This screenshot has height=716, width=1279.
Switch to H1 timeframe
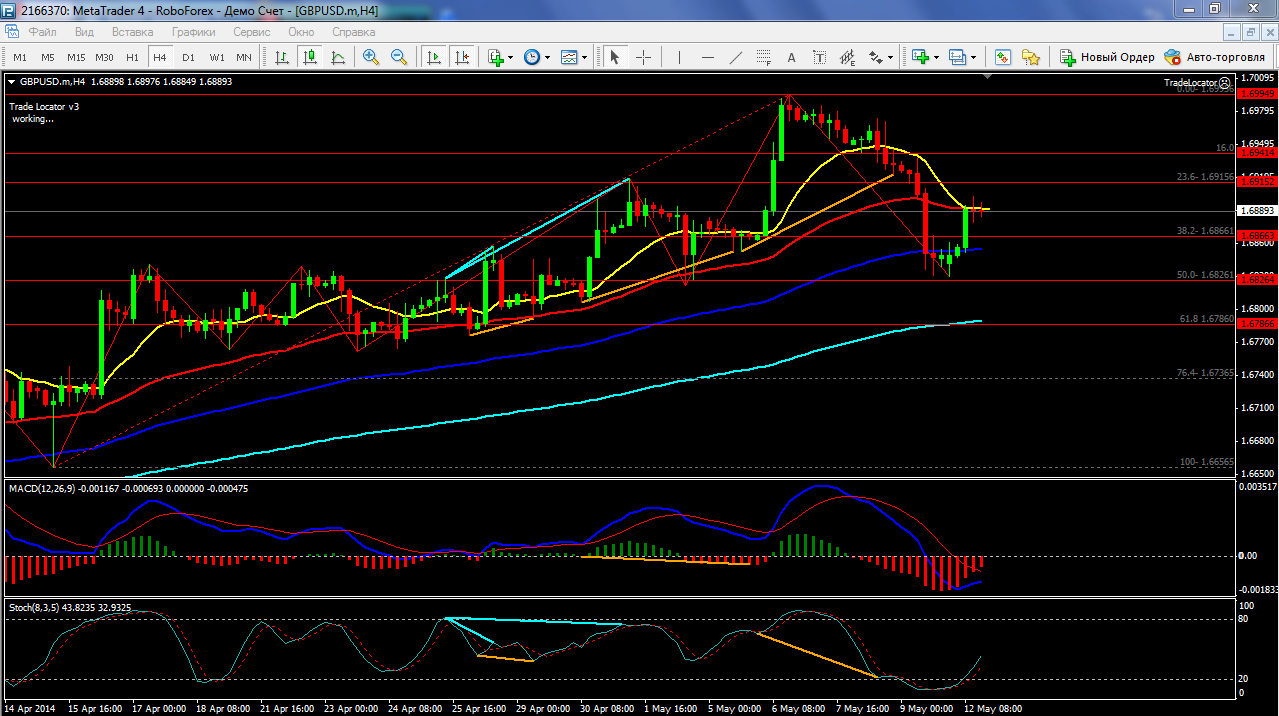132,57
